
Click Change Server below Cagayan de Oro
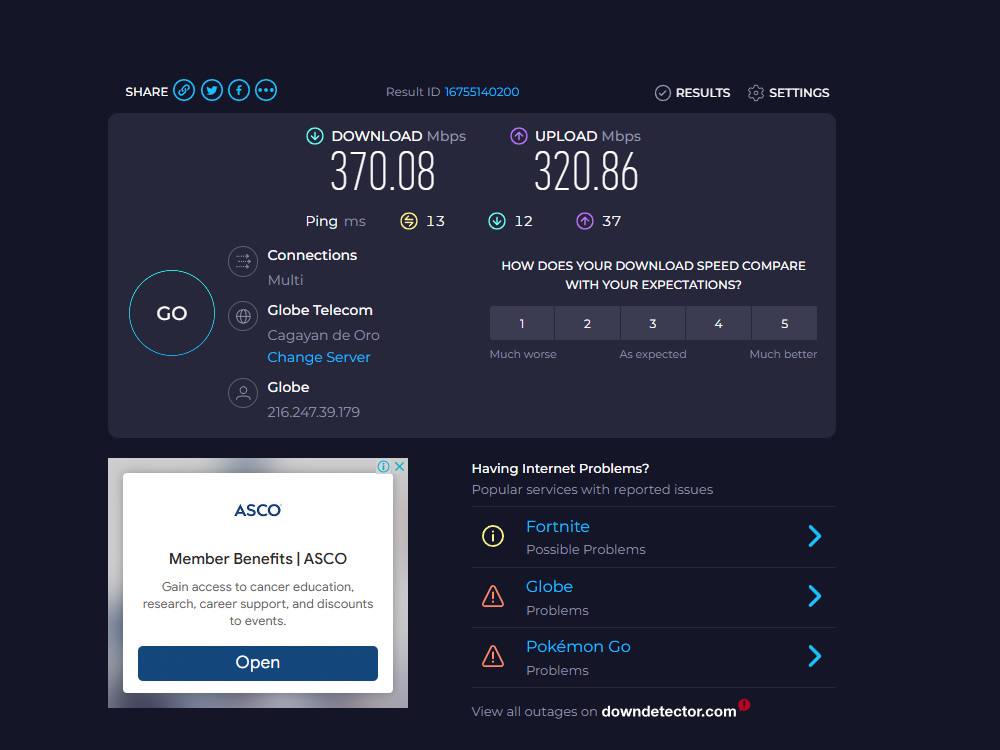[x=318, y=356]
